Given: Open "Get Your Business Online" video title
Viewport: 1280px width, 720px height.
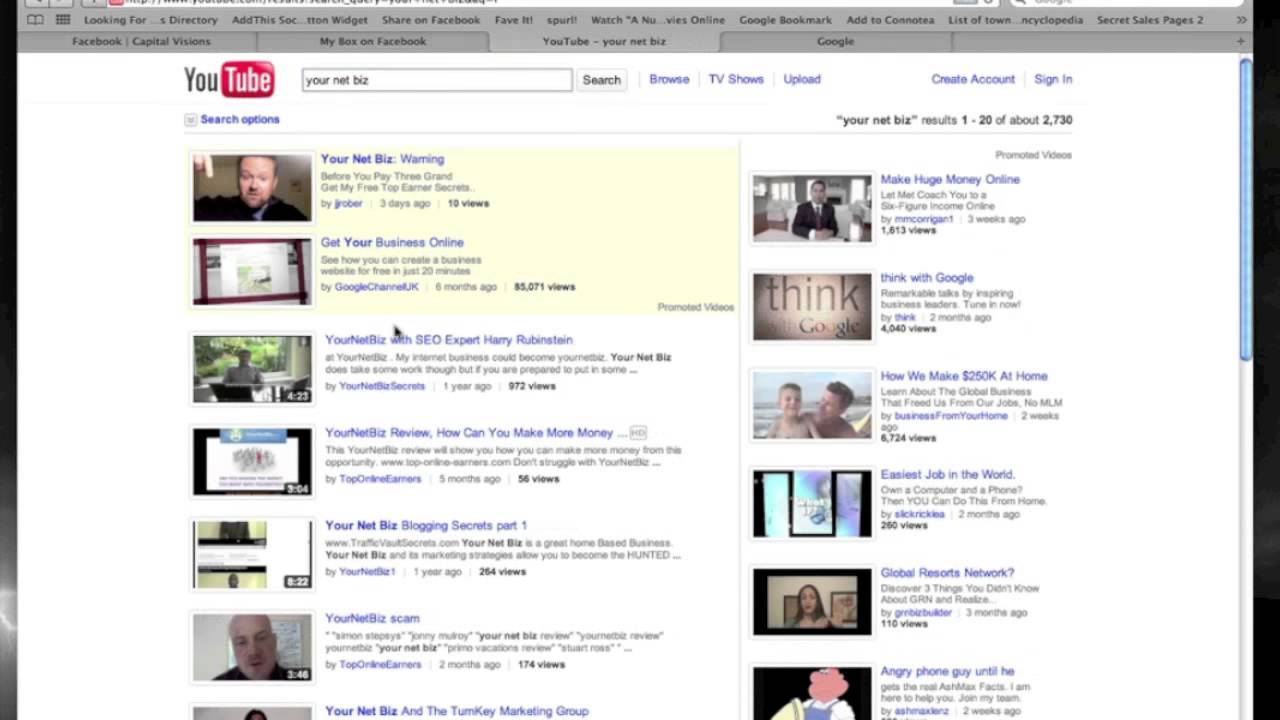Looking at the screenshot, I should pos(392,242).
